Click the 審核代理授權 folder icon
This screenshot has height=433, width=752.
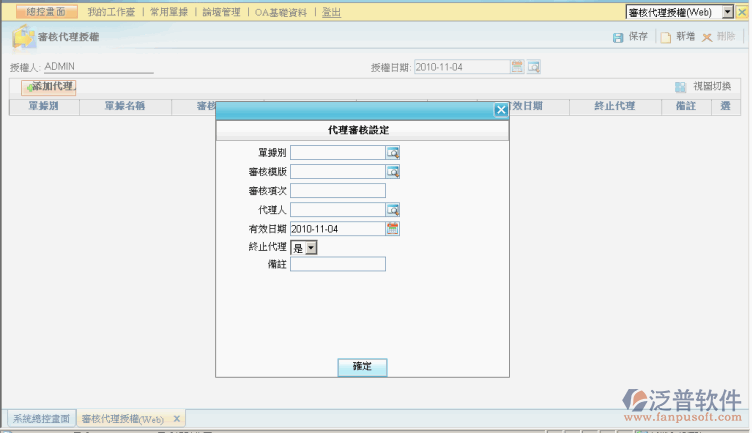click(x=24, y=36)
